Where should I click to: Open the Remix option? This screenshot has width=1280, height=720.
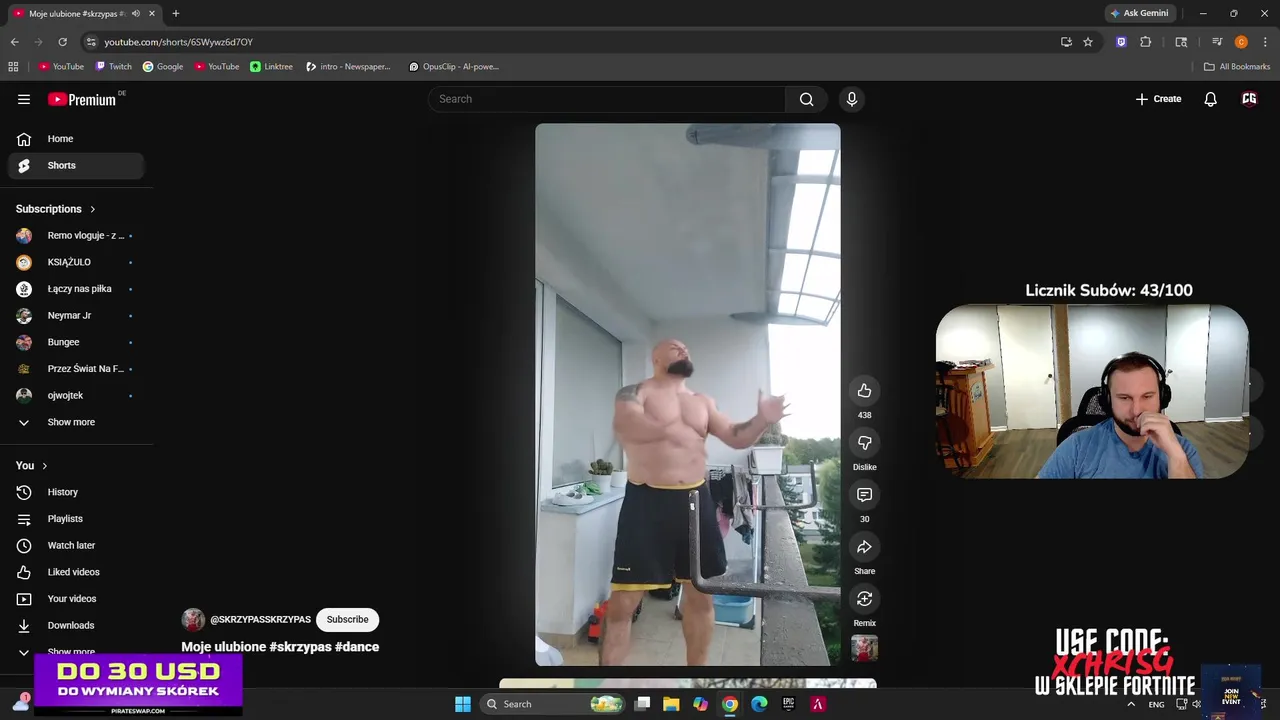[865, 599]
